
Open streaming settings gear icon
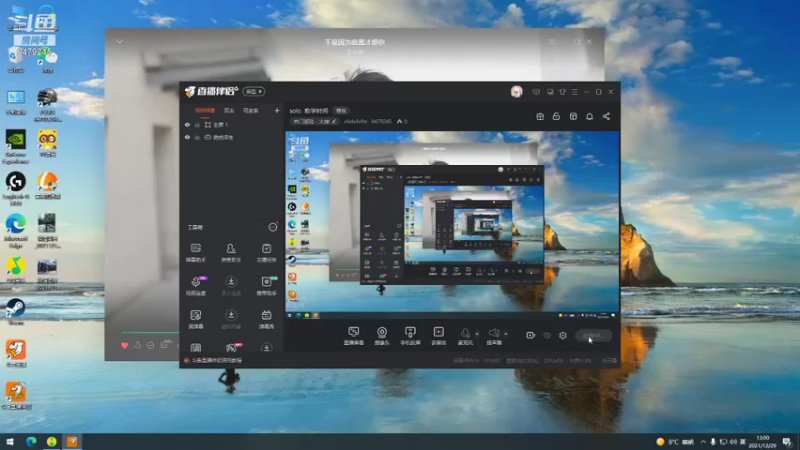tap(563, 336)
